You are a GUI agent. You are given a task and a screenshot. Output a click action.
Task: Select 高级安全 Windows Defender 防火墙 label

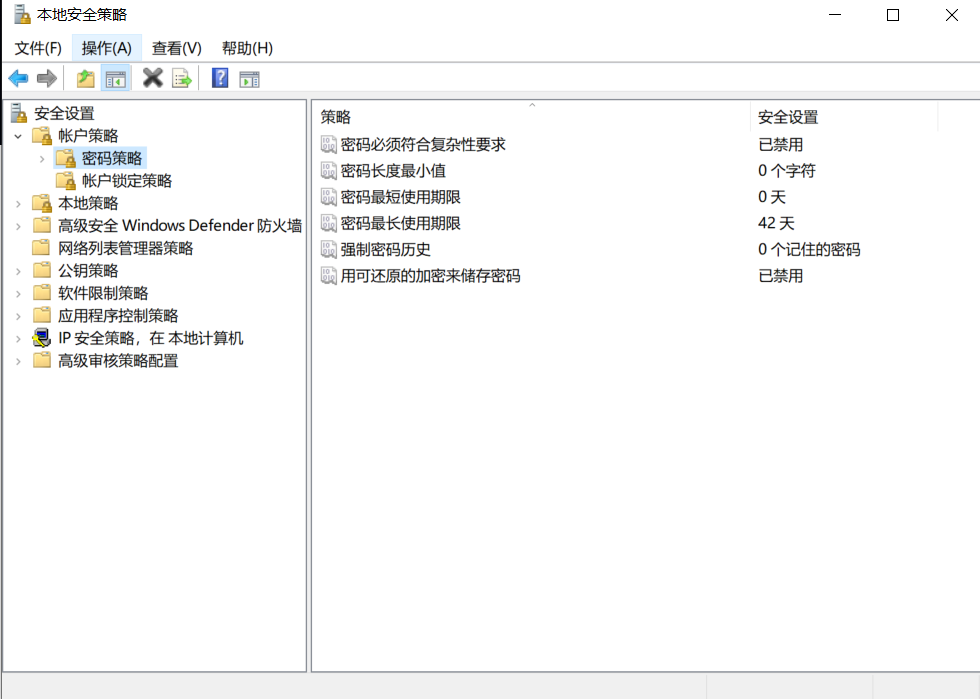tap(180, 226)
